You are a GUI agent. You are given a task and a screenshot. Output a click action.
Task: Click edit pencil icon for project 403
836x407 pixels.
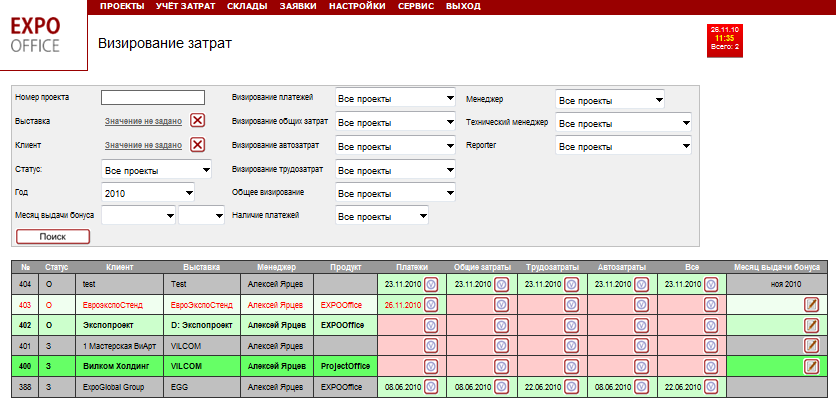pyautogui.click(x=812, y=305)
